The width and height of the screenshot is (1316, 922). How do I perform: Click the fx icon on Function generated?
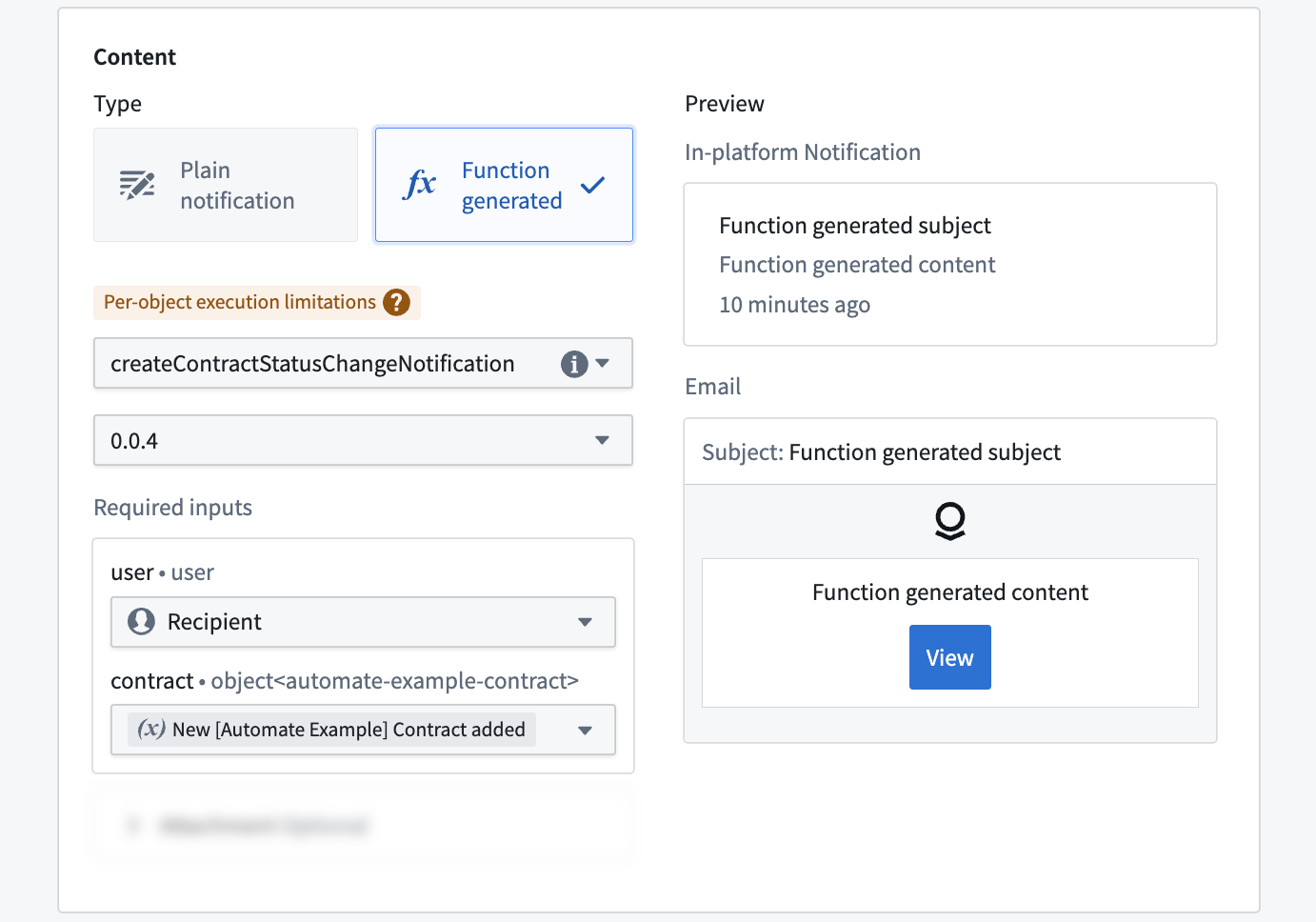pos(420,184)
